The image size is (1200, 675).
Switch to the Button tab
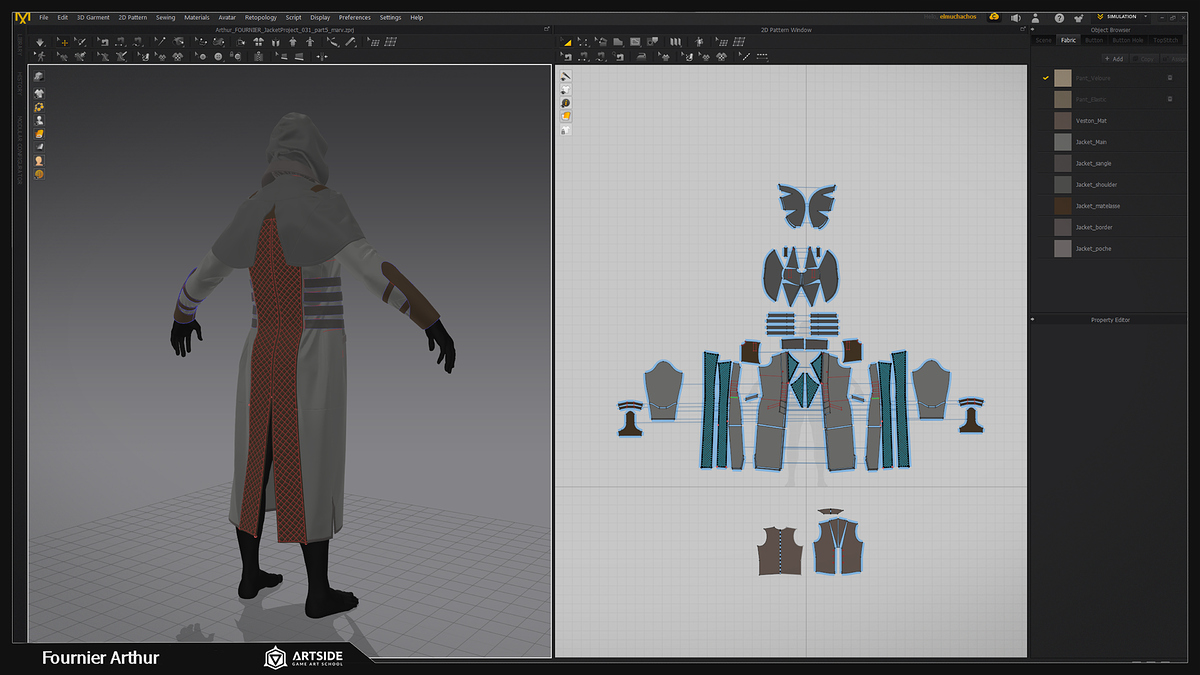pos(1094,40)
